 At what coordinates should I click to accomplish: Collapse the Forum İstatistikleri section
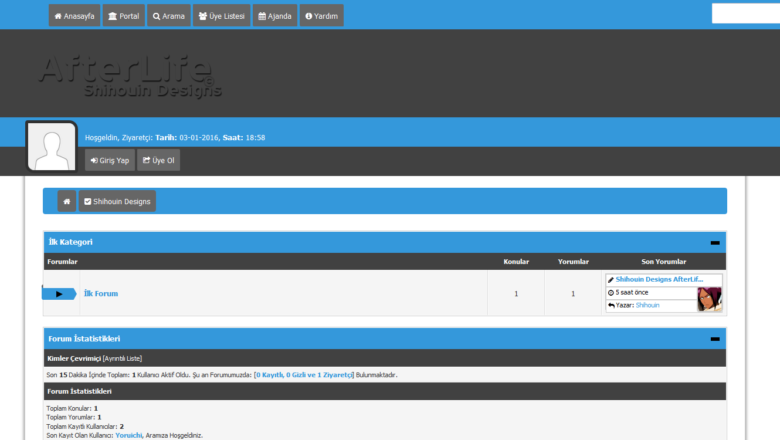[715, 339]
